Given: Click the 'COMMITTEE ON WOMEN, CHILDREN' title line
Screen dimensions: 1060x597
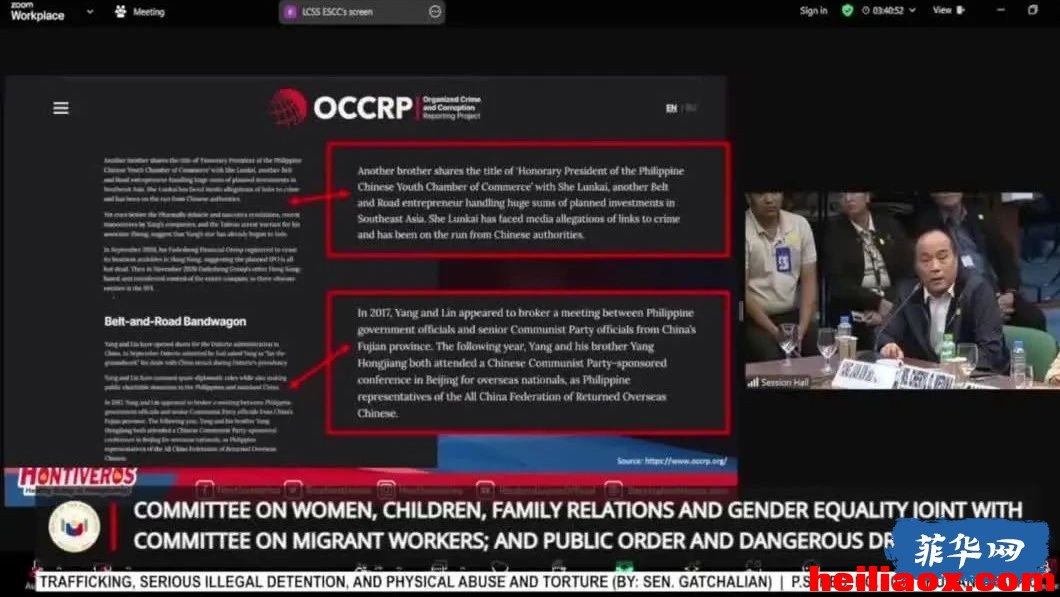Looking at the screenshot, I should coord(578,510).
